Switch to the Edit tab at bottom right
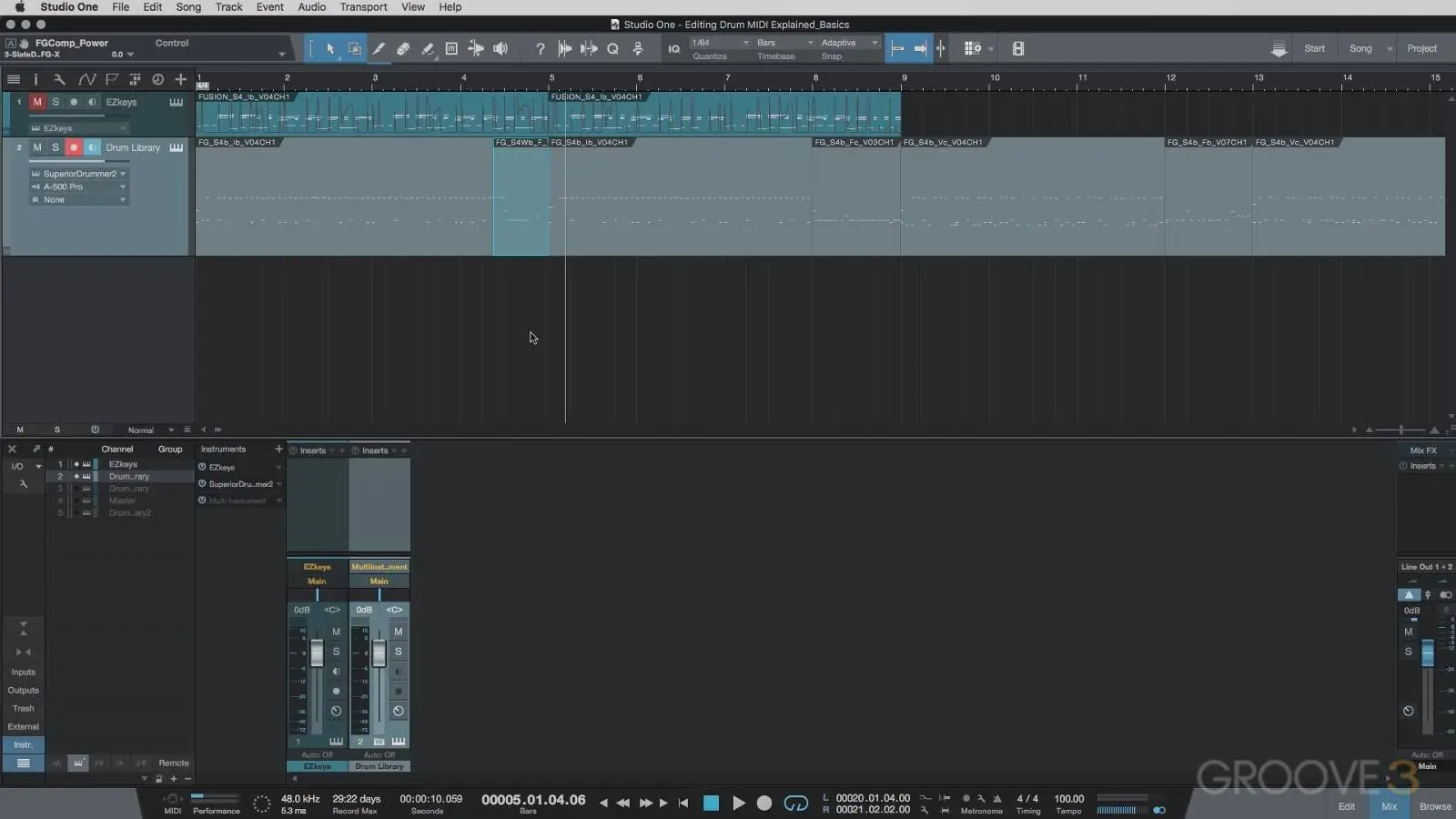 (x=1347, y=805)
